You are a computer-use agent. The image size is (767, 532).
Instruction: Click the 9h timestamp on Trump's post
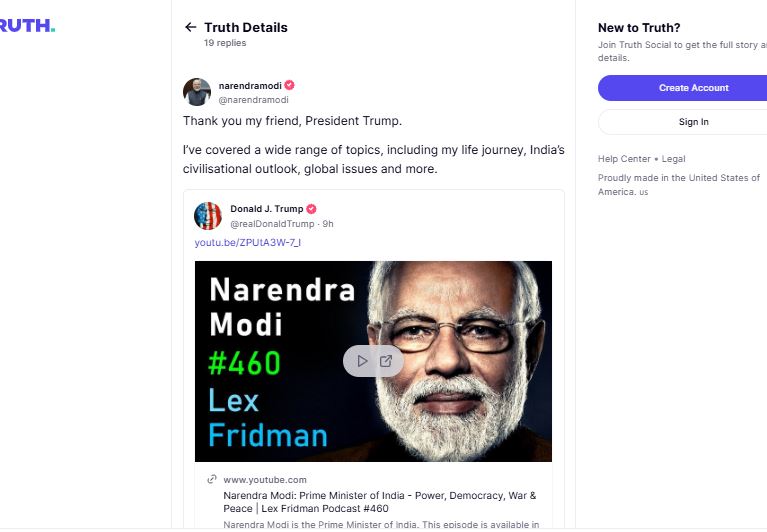pyautogui.click(x=328, y=224)
